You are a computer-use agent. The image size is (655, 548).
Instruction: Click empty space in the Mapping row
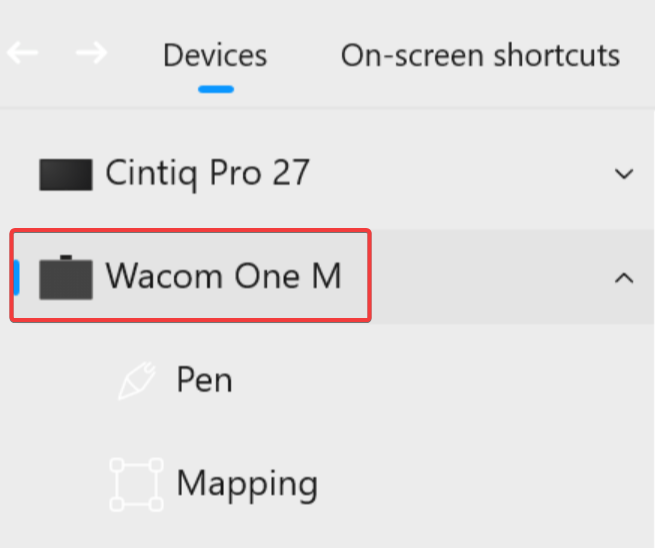tap(470, 485)
